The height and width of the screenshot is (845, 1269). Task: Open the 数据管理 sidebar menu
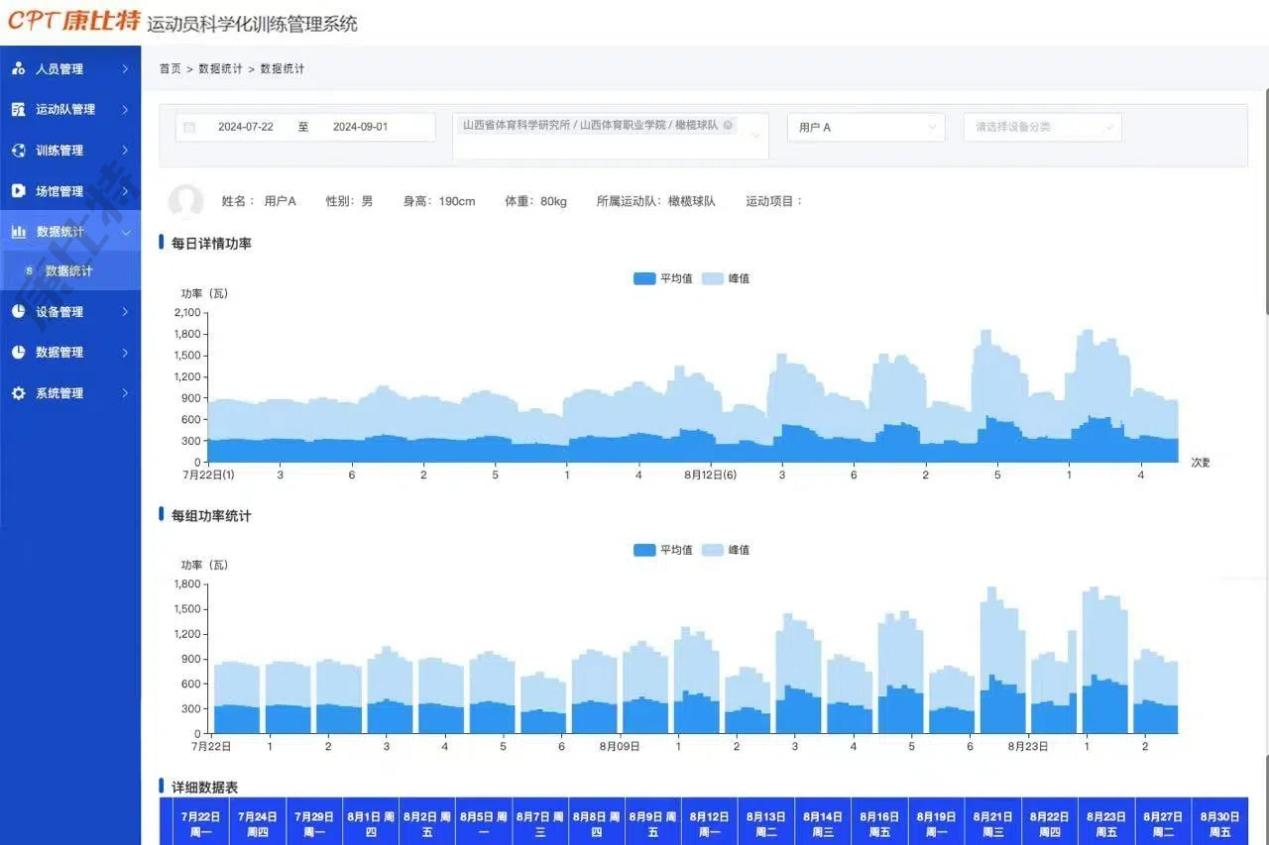(x=70, y=352)
